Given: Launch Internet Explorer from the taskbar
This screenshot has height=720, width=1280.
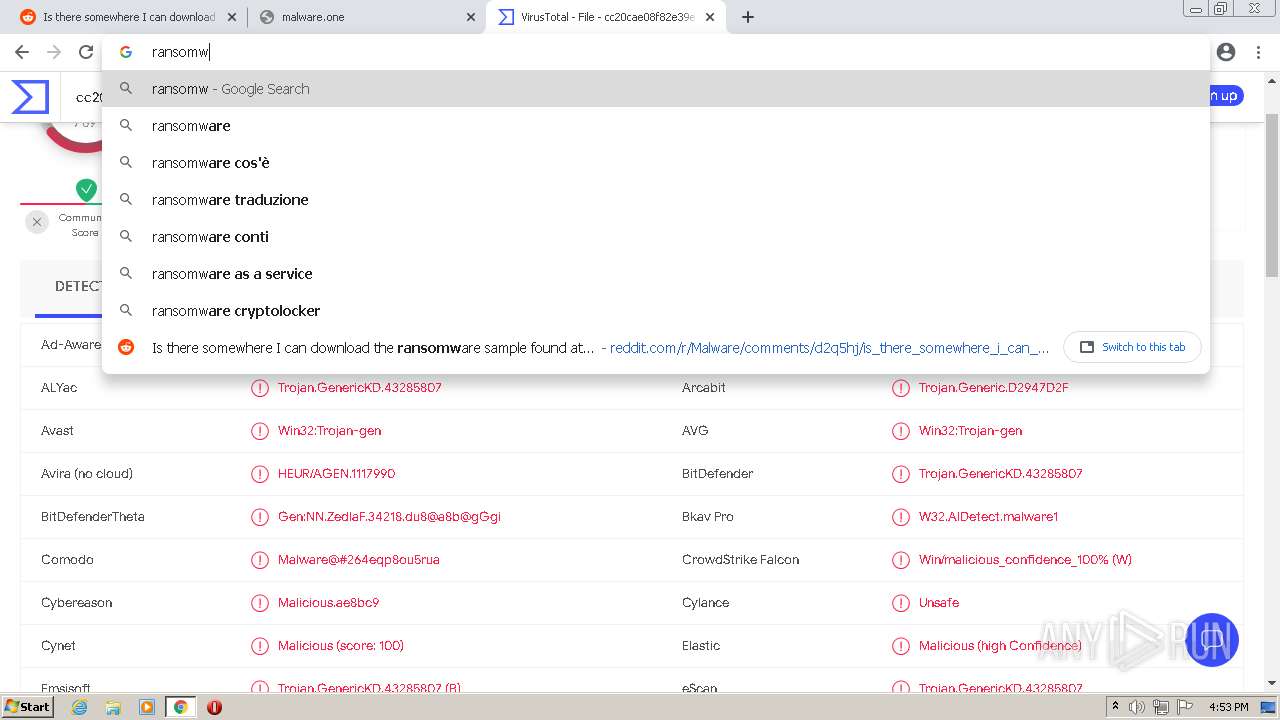Looking at the screenshot, I should (x=80, y=707).
